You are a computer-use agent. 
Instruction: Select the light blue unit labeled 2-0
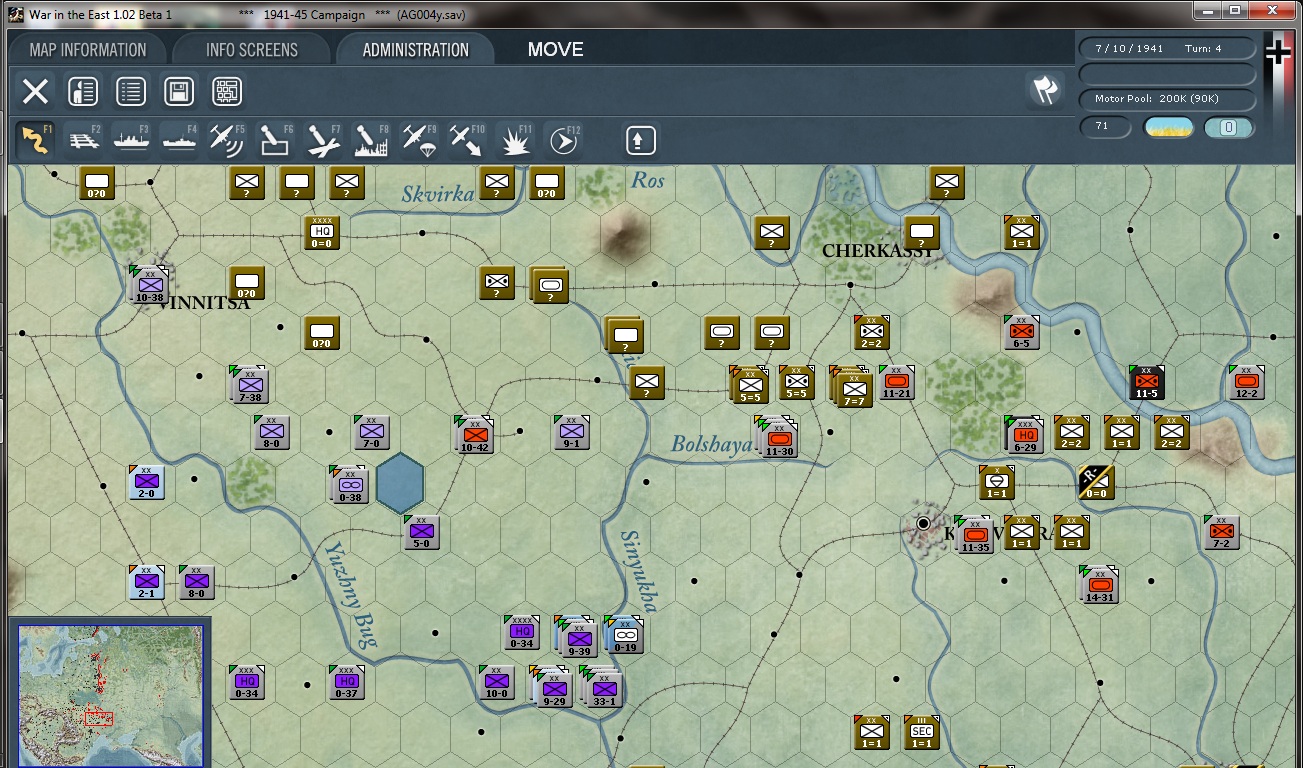146,482
